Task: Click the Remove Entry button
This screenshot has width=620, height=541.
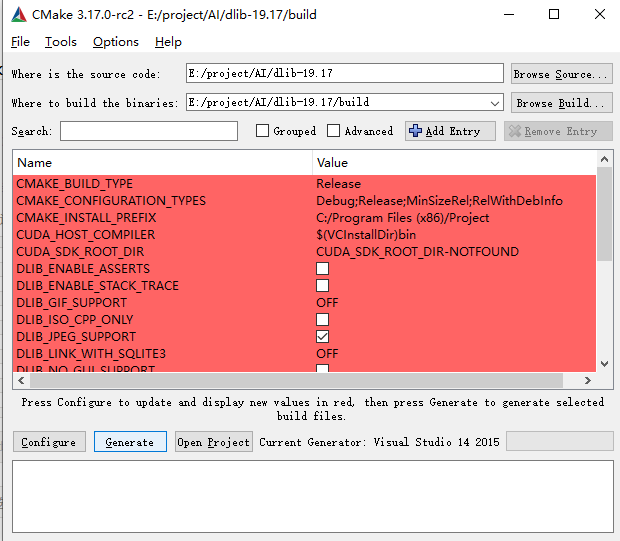Action: tap(558, 131)
